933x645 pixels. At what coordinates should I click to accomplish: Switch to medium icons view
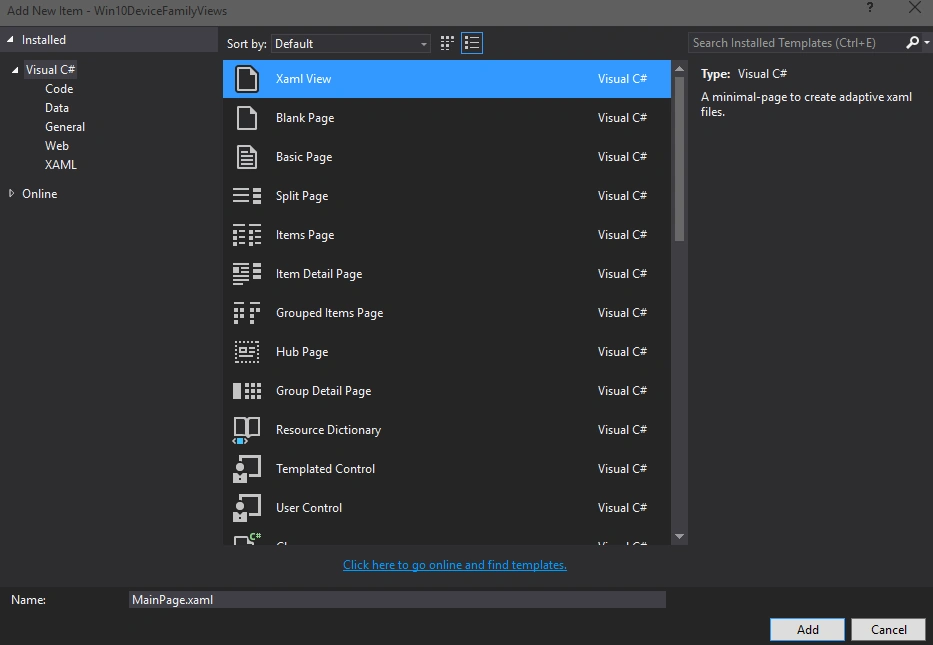(x=447, y=43)
